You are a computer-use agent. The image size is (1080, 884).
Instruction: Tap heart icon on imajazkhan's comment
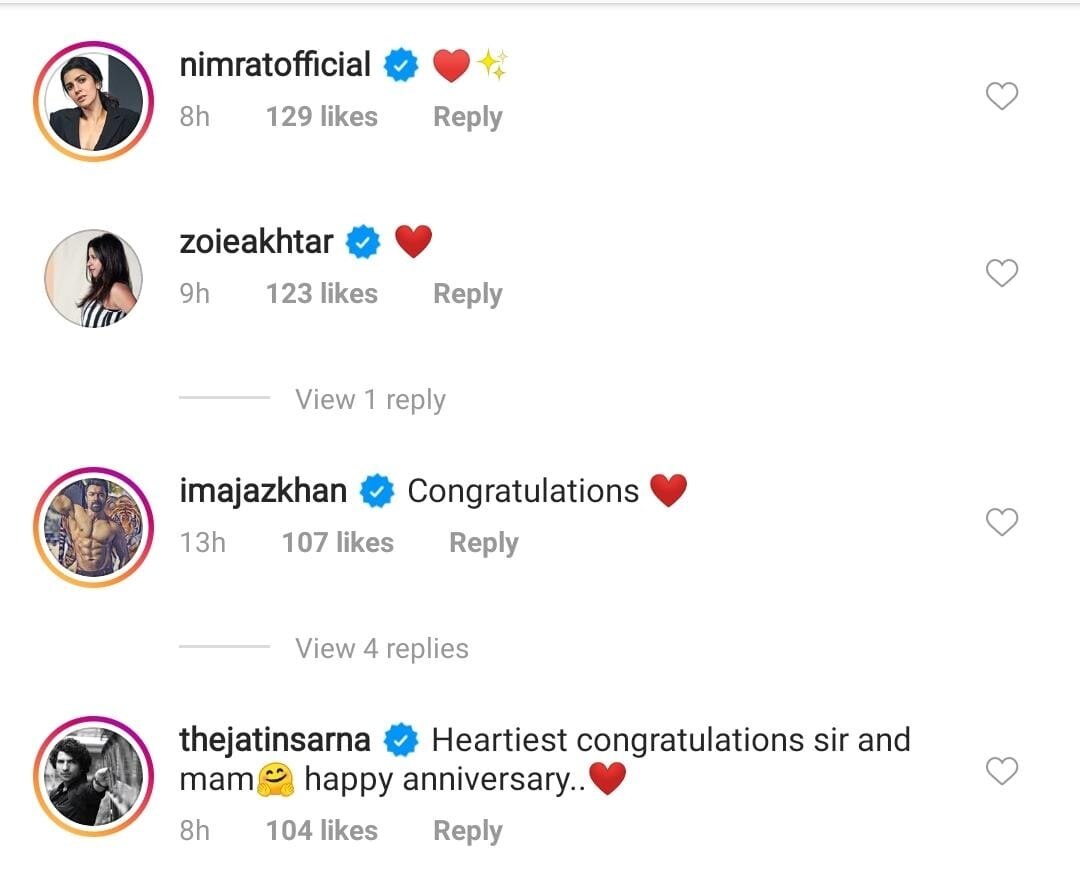click(x=1002, y=522)
